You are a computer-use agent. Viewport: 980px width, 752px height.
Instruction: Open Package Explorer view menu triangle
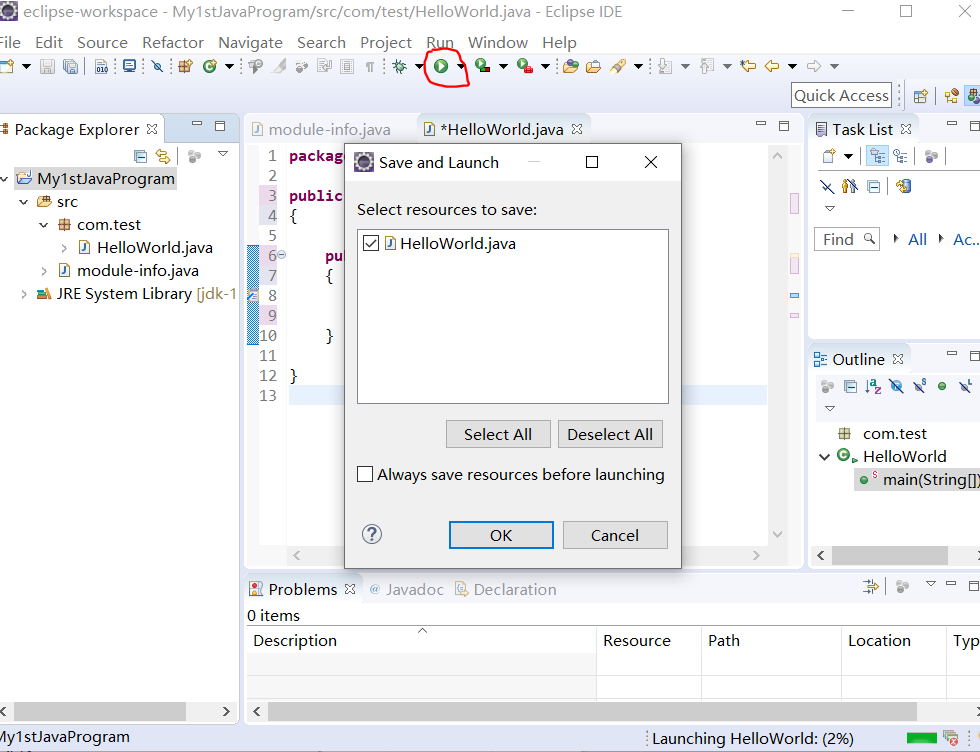[223, 154]
